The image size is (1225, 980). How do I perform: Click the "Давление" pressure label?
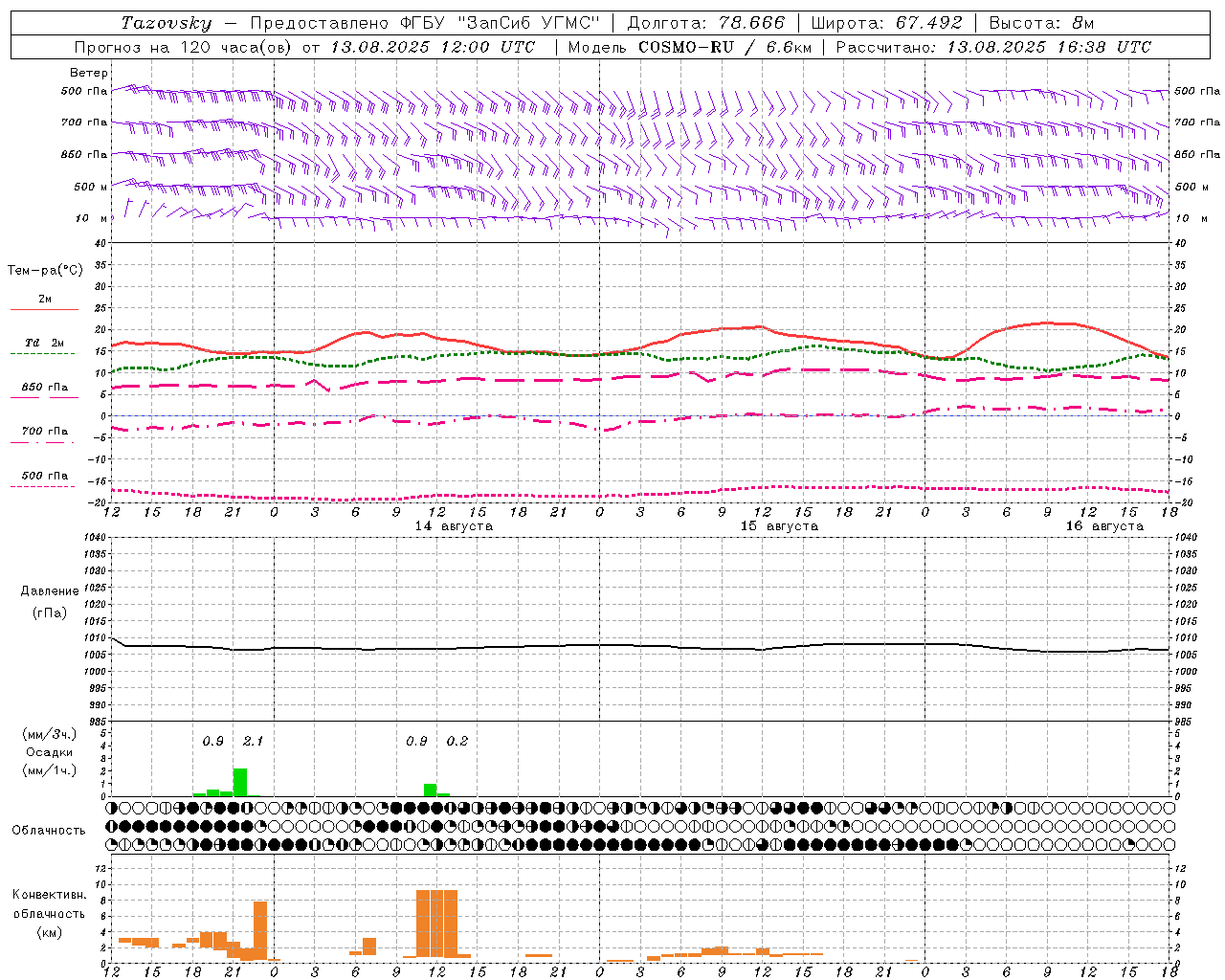click(x=50, y=591)
